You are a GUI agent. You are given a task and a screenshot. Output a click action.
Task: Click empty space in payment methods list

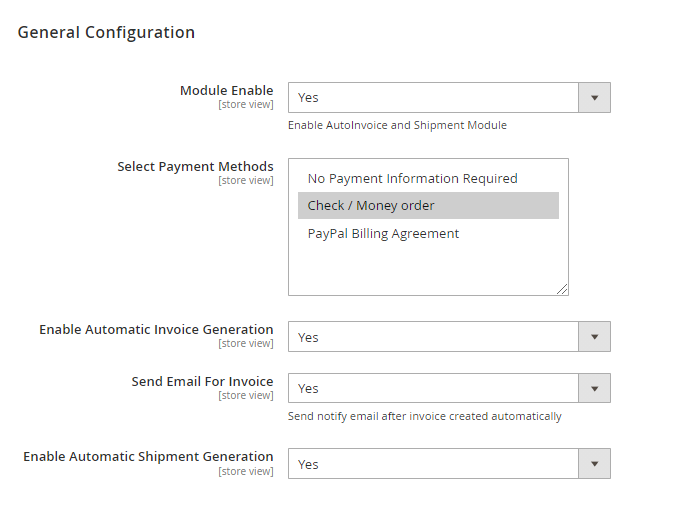(427, 270)
